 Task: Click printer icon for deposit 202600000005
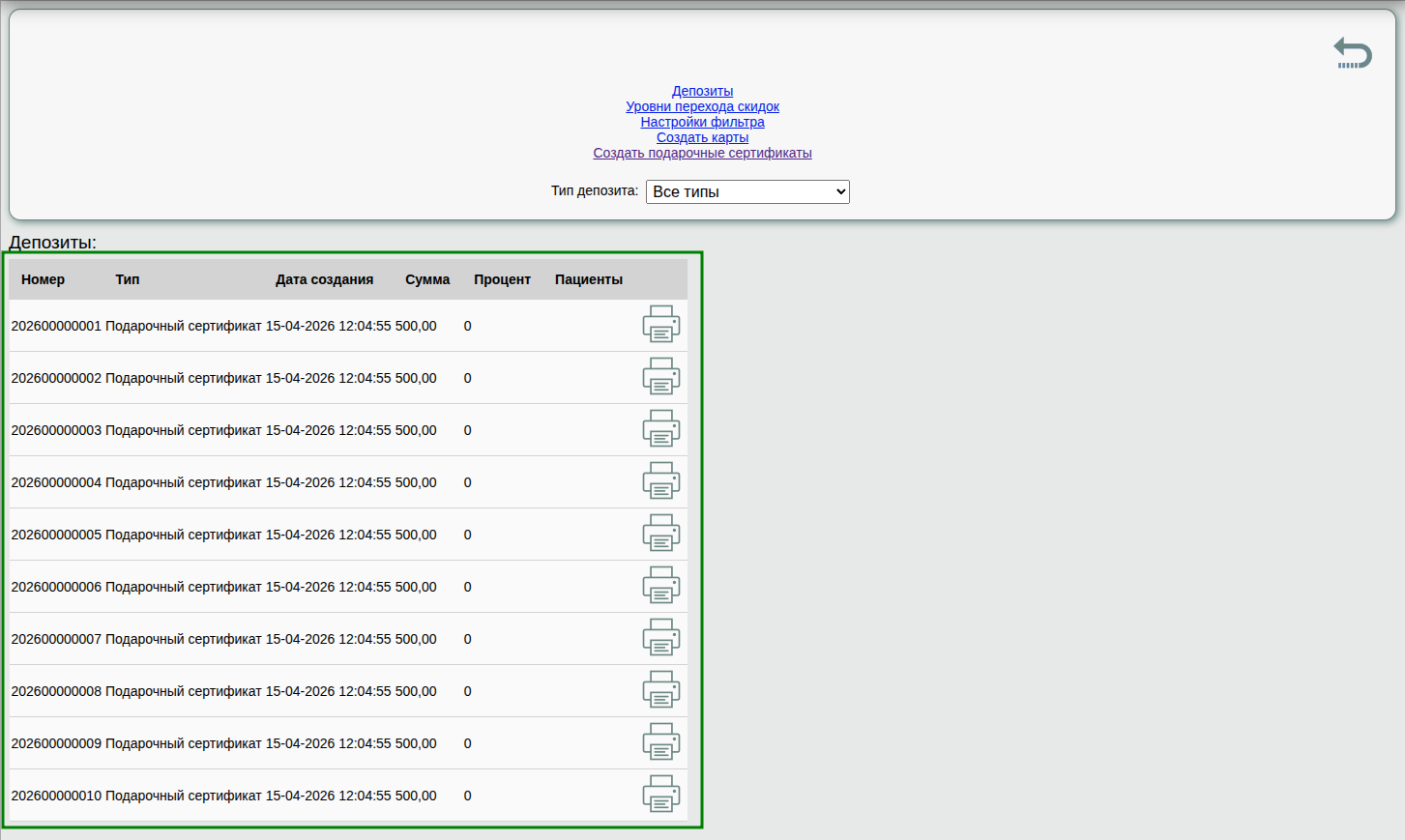(661, 534)
